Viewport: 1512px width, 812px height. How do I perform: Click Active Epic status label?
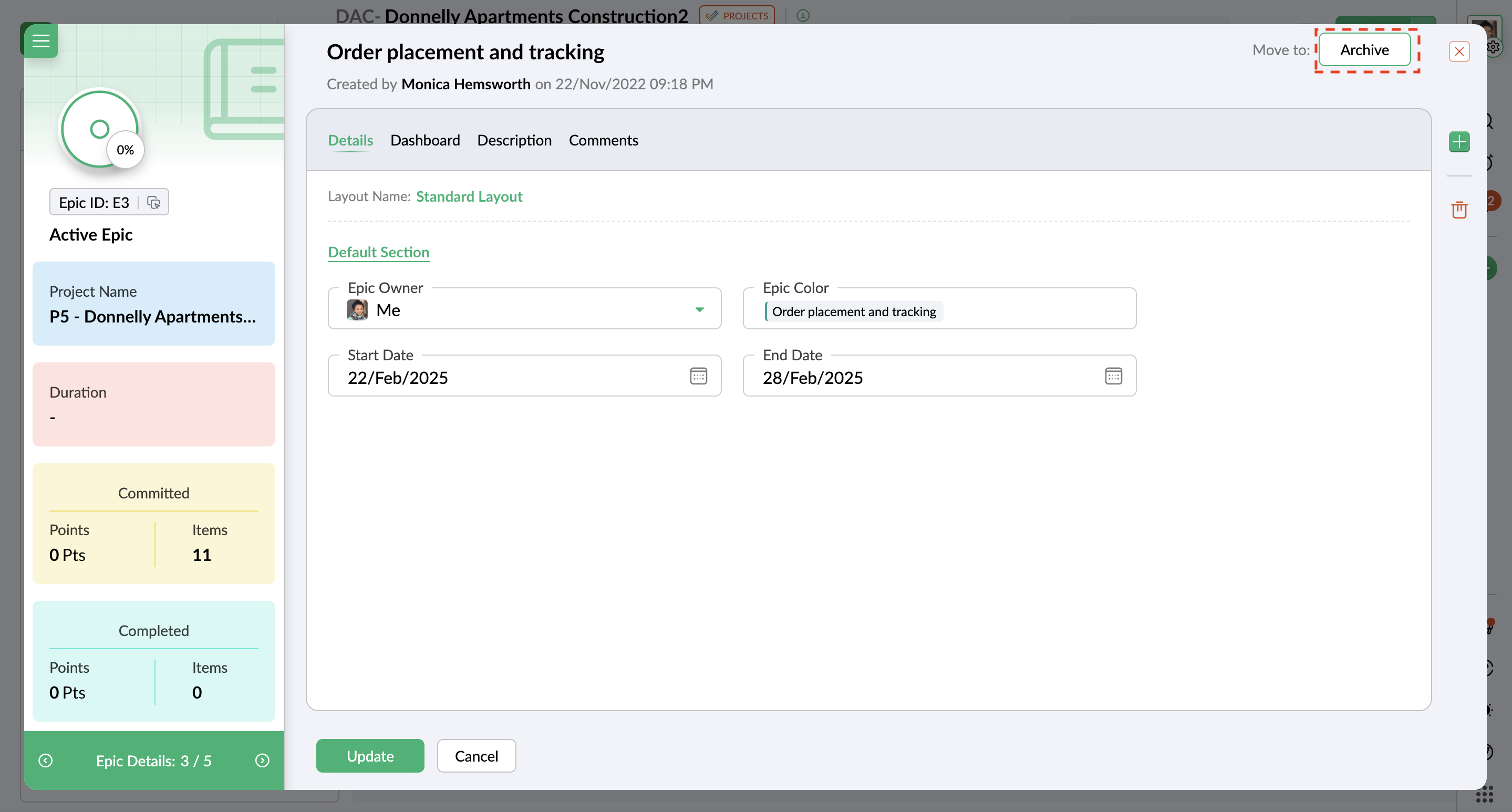(91, 235)
